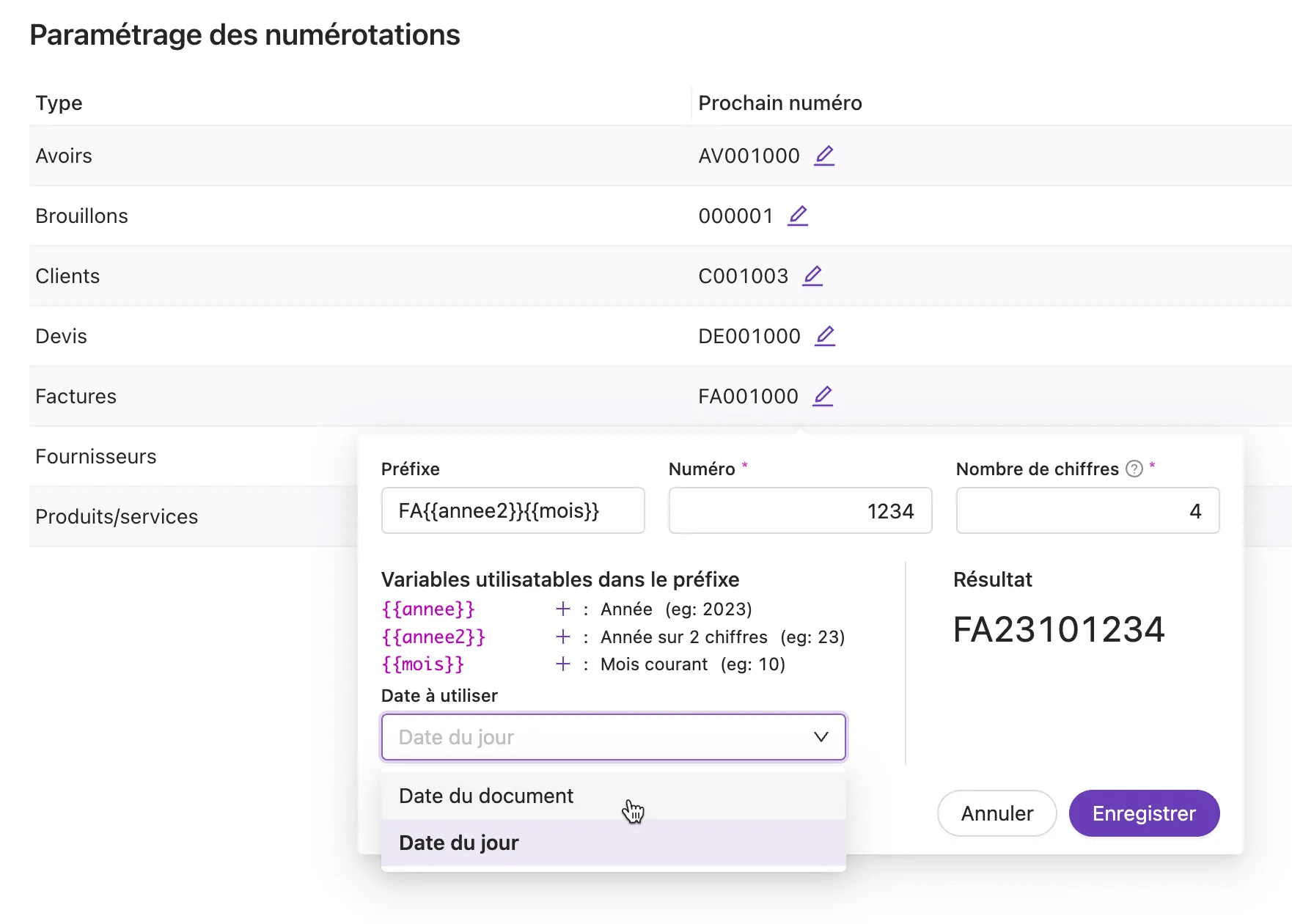Click the FA001000 value
This screenshot has height=924, width=1292.
click(x=748, y=396)
